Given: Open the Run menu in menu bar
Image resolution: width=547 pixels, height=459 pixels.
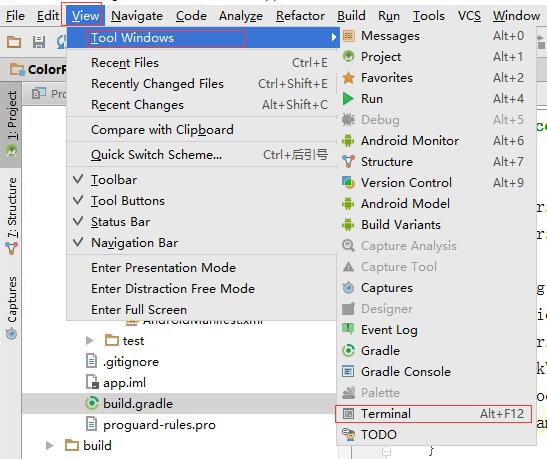Looking at the screenshot, I should pos(389,16).
